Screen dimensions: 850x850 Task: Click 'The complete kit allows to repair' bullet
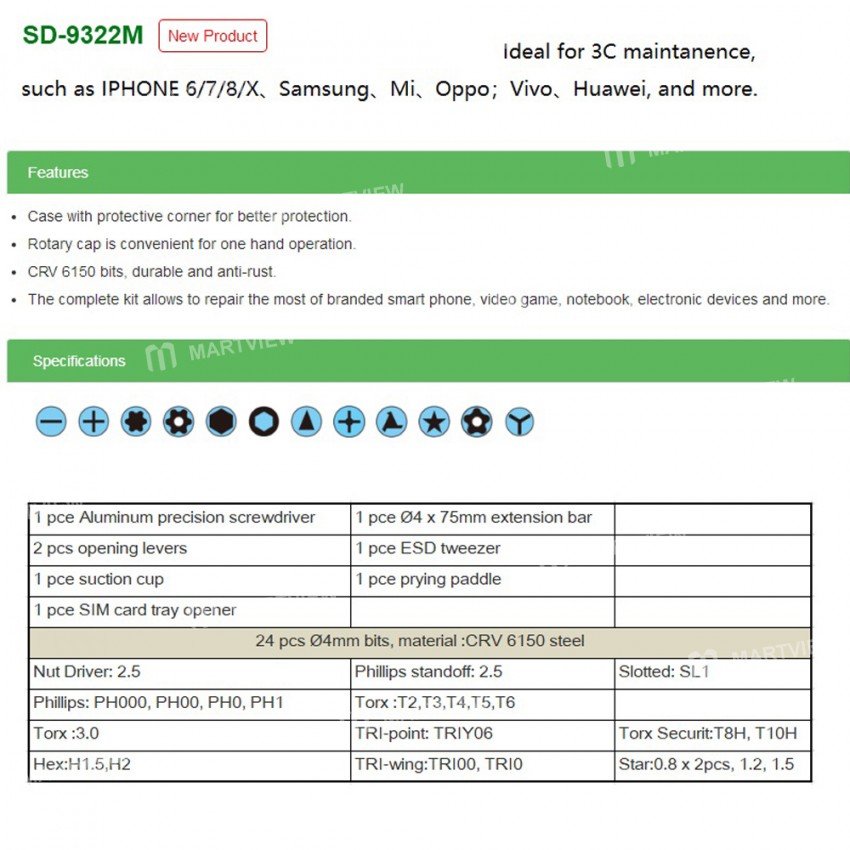[x=429, y=299]
